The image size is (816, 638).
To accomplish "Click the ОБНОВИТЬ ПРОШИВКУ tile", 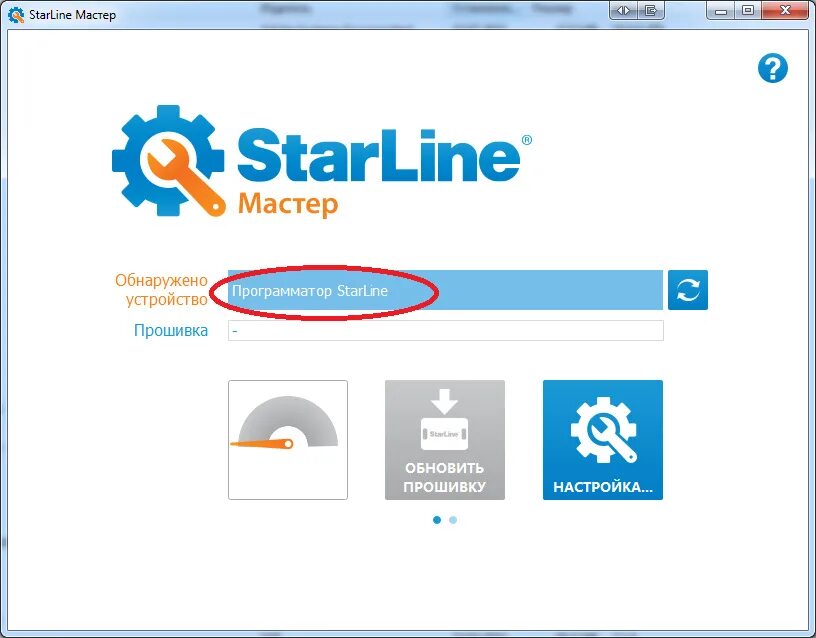I will pyautogui.click(x=444, y=440).
